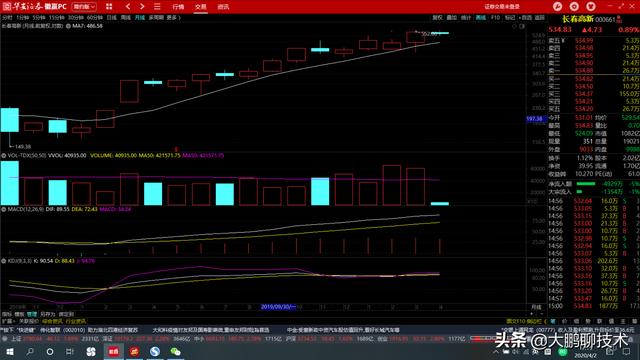640x360 pixels.
Task: Toggle the gear icon beside VOL-TDX indicator
Action: coord(4,156)
